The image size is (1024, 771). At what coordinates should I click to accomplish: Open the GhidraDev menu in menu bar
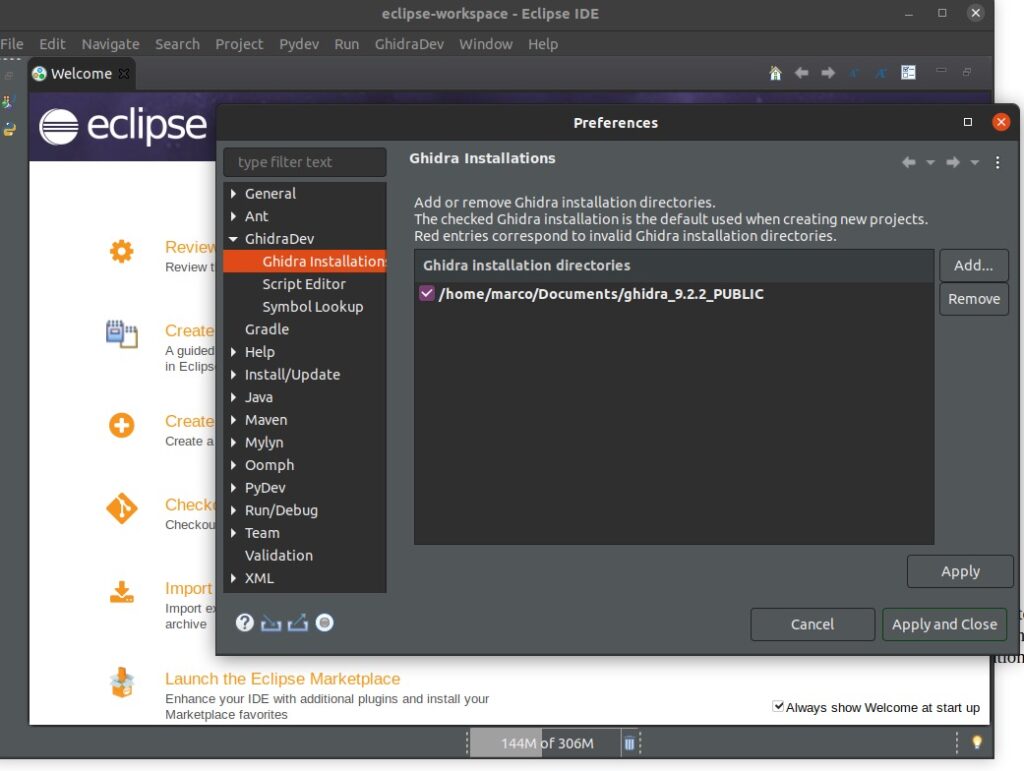click(x=409, y=44)
